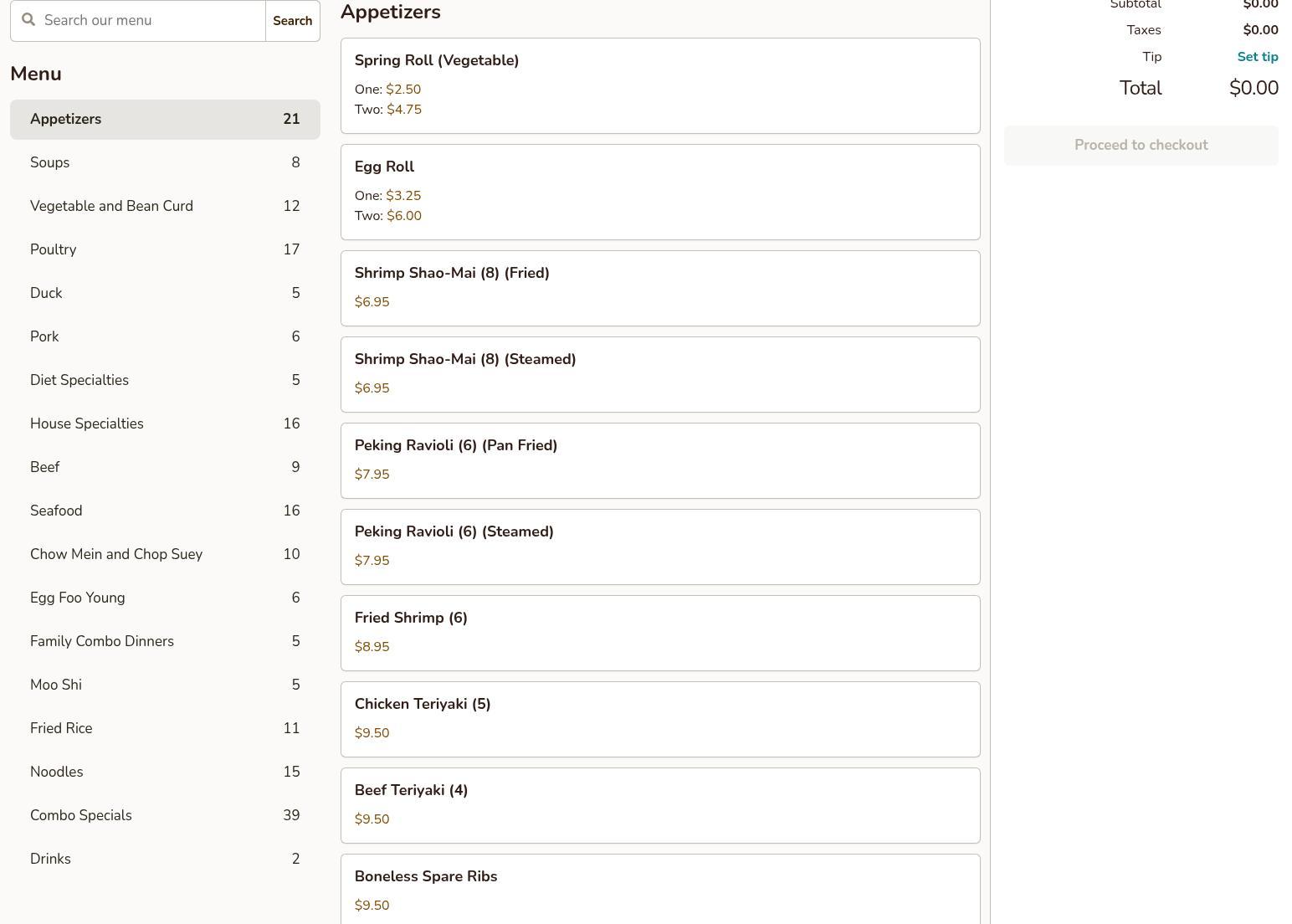1292x924 pixels.
Task: Open the Duck category
Action: [x=165, y=294]
